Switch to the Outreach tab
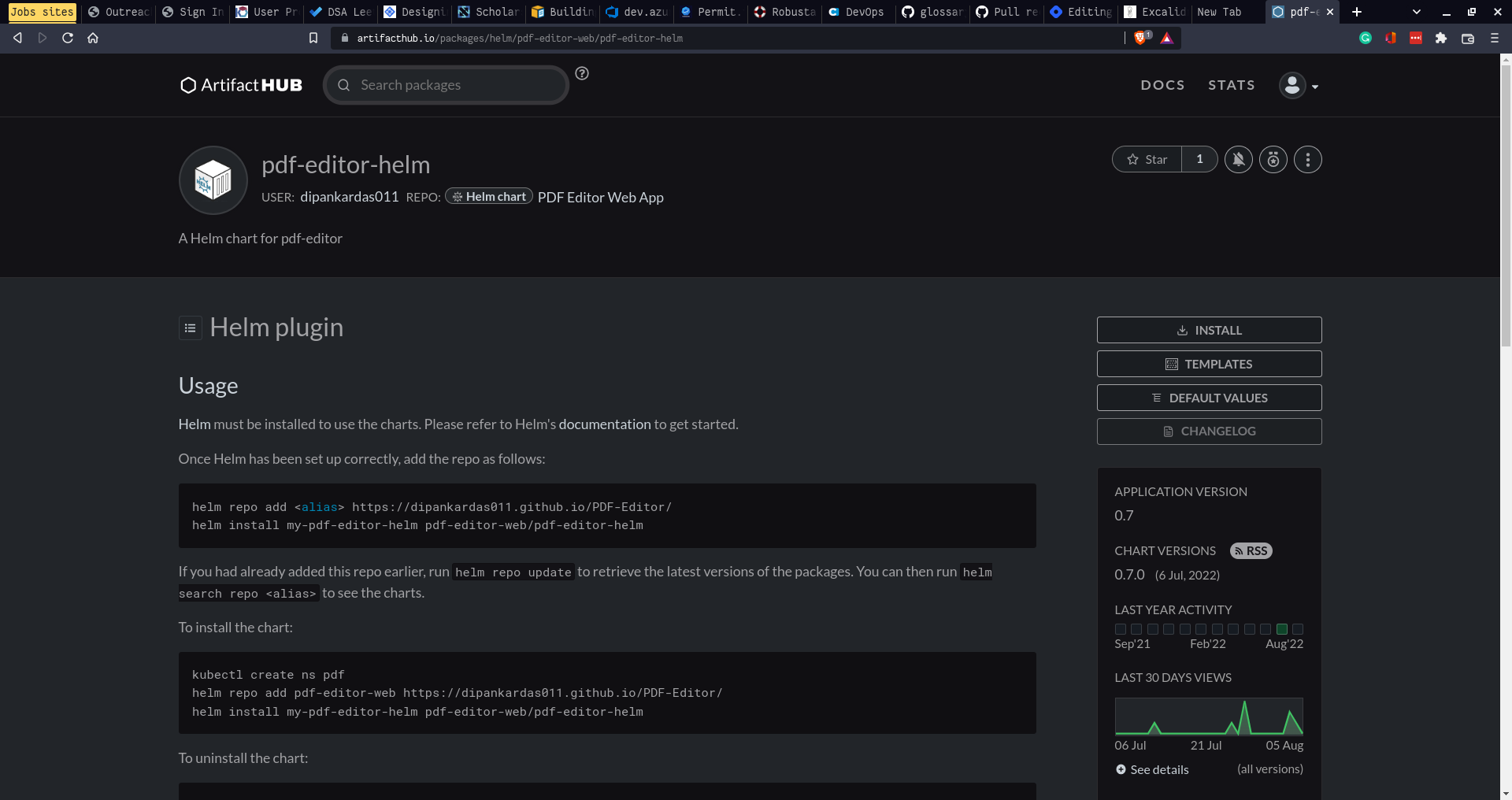 click(118, 12)
